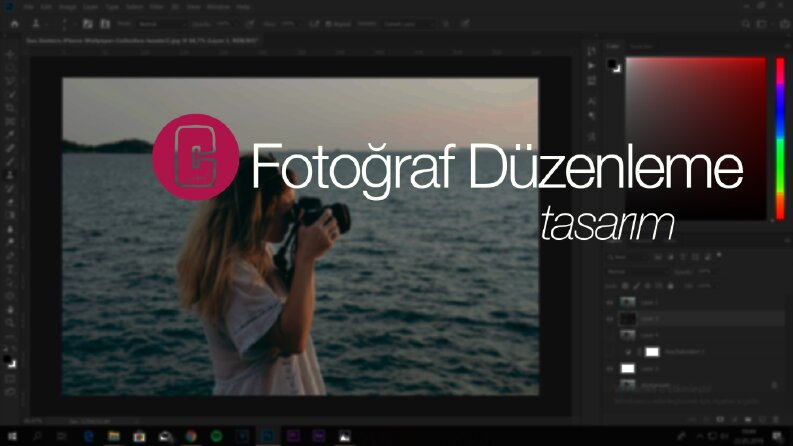Viewport: 793px width, 446px height.
Task: Toggle Quick Mask mode icon
Action: click(x=10, y=379)
